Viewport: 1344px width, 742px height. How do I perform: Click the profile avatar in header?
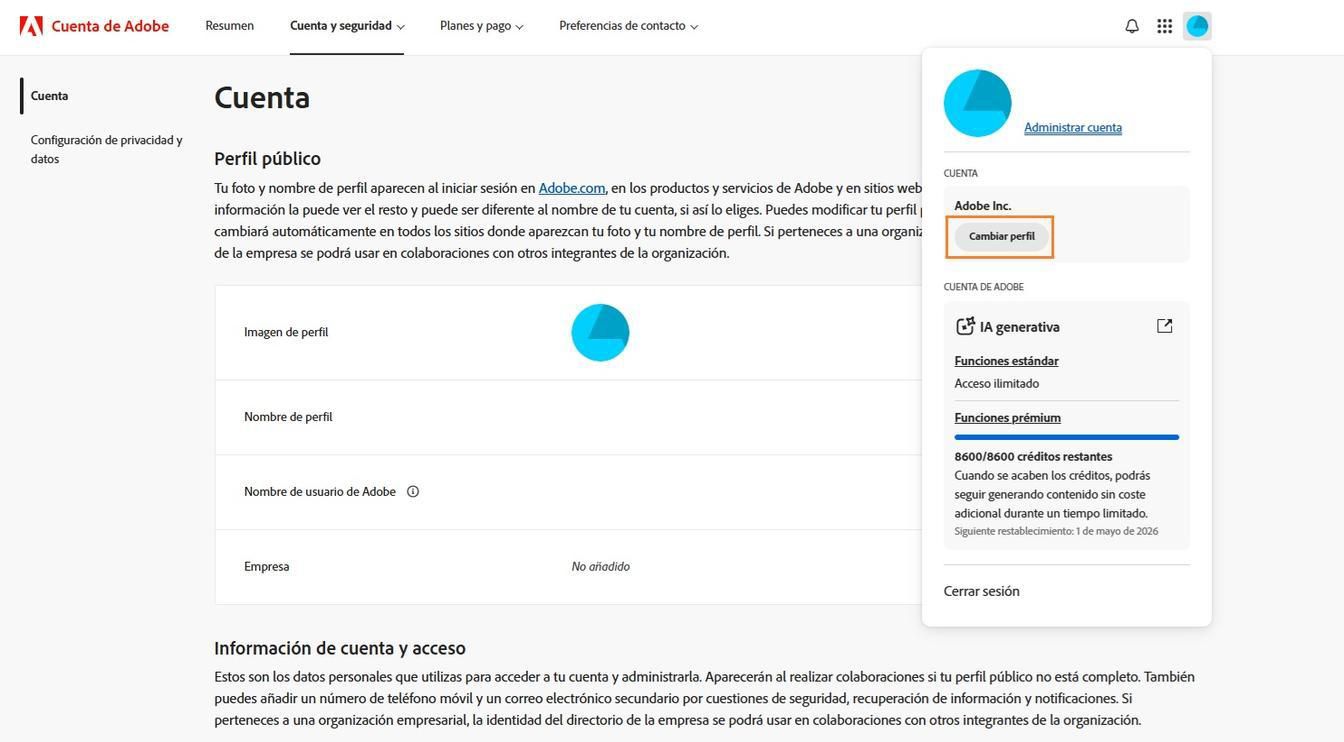pos(1197,26)
